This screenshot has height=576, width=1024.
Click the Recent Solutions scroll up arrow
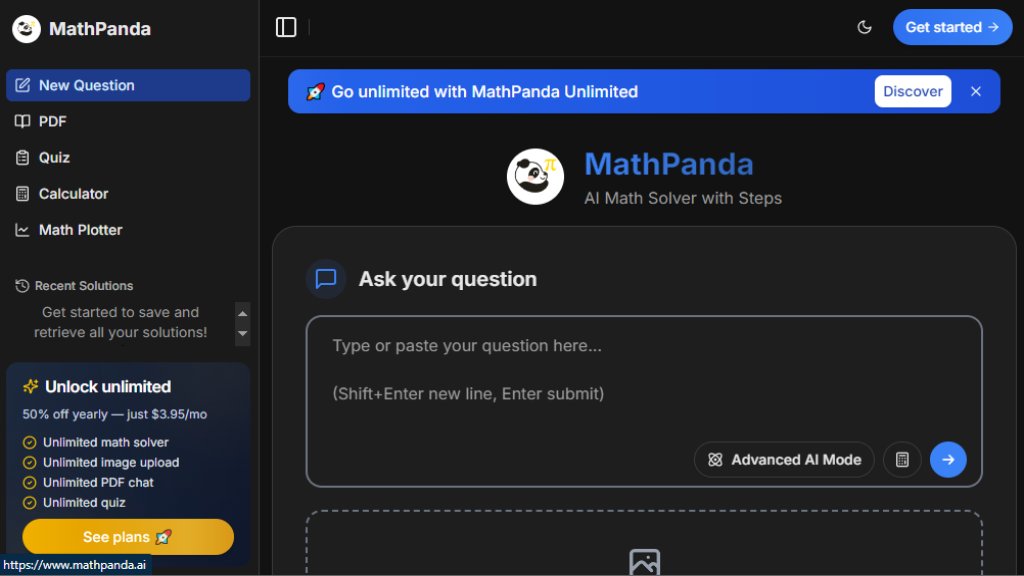point(242,313)
